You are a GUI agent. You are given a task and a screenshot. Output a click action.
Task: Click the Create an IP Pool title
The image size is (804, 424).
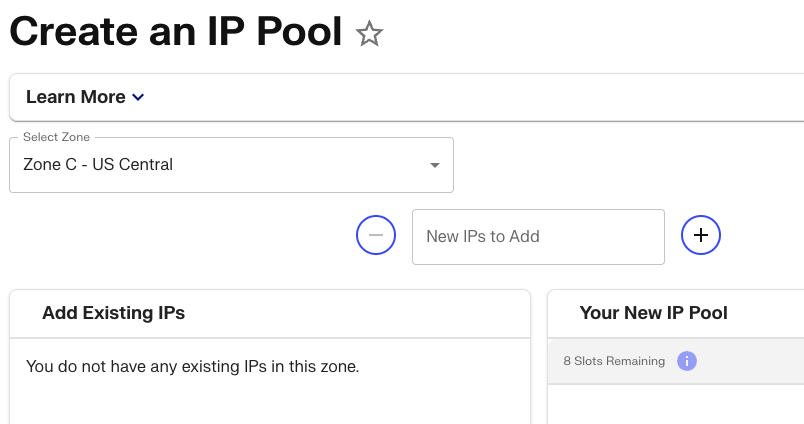[176, 32]
